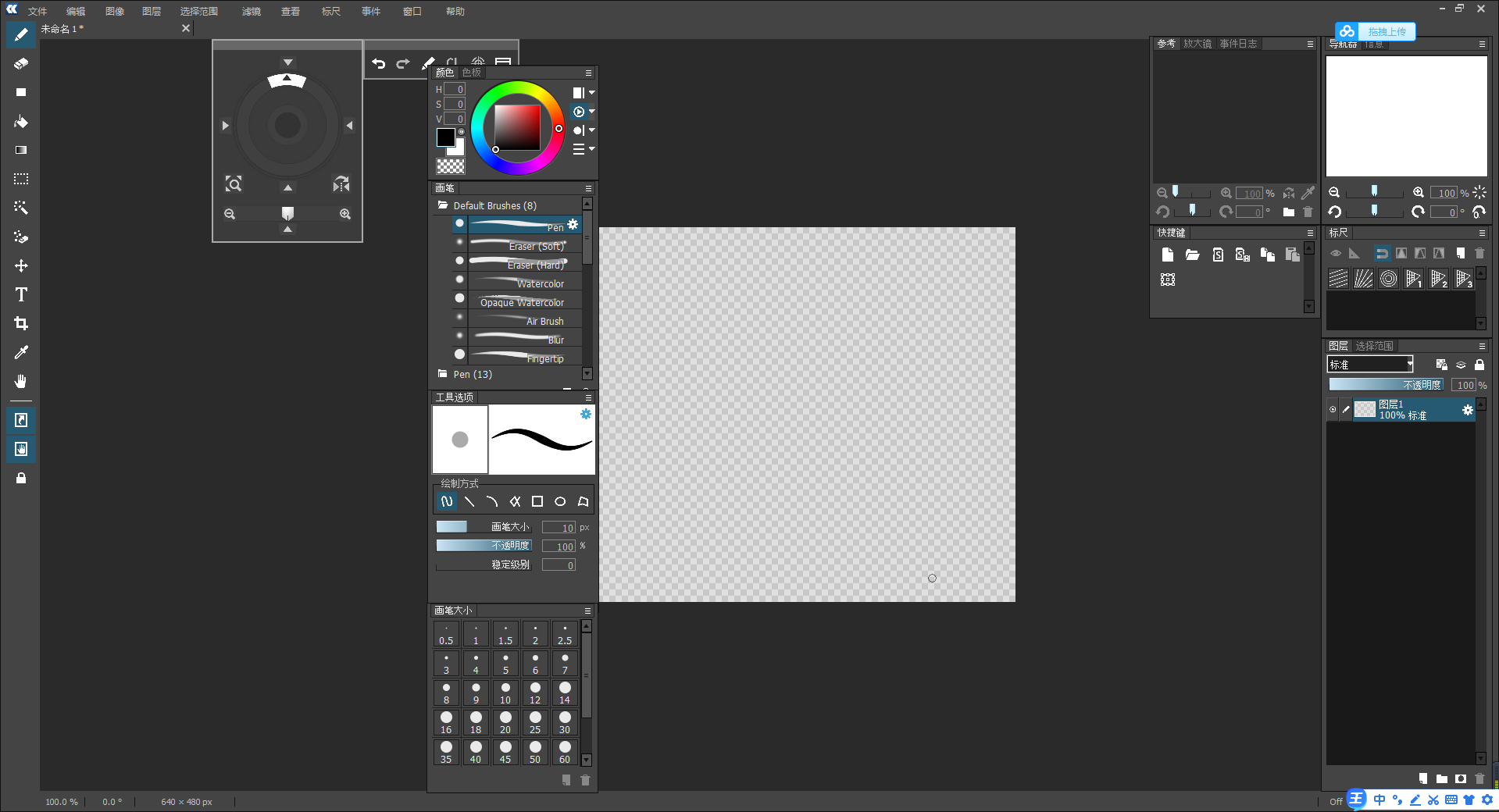Choose the circular snap guide icon

(1388, 279)
